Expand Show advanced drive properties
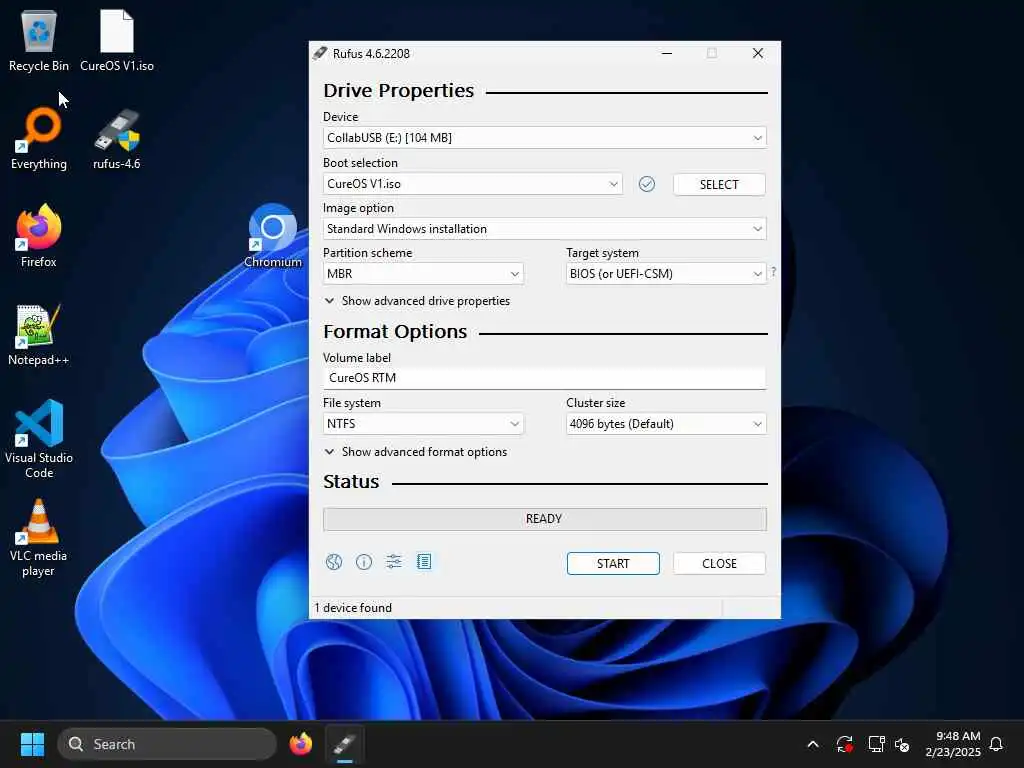Screen dimensions: 1024x768 click(x=417, y=301)
